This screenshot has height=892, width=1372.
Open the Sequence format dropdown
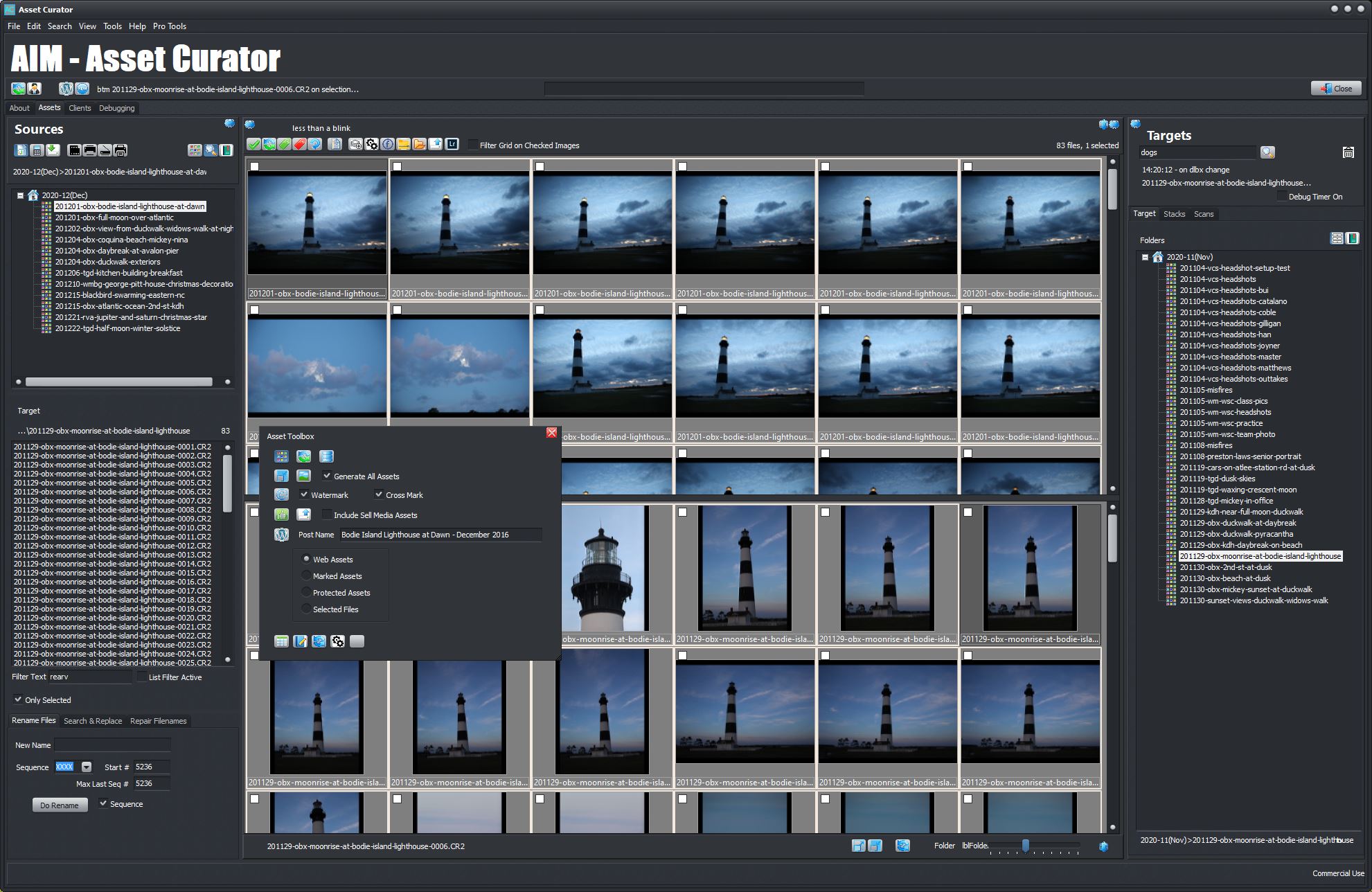click(x=87, y=767)
